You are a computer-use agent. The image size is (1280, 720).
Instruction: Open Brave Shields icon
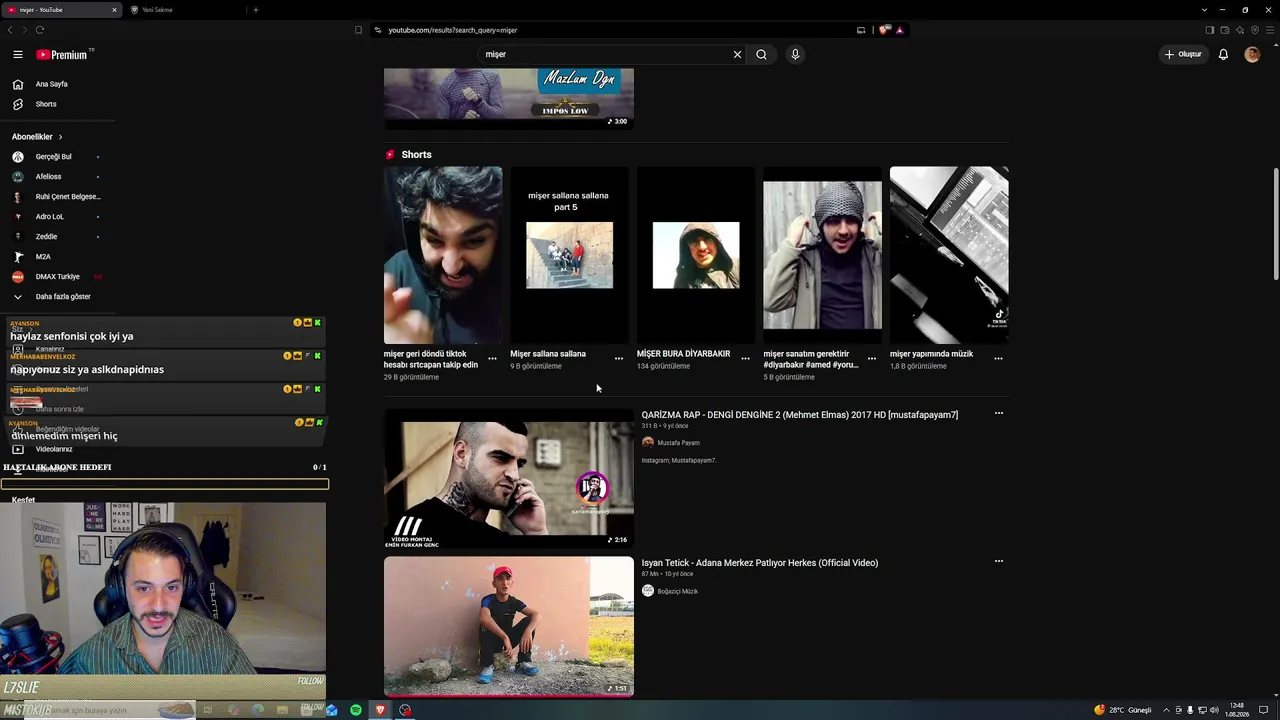[884, 30]
